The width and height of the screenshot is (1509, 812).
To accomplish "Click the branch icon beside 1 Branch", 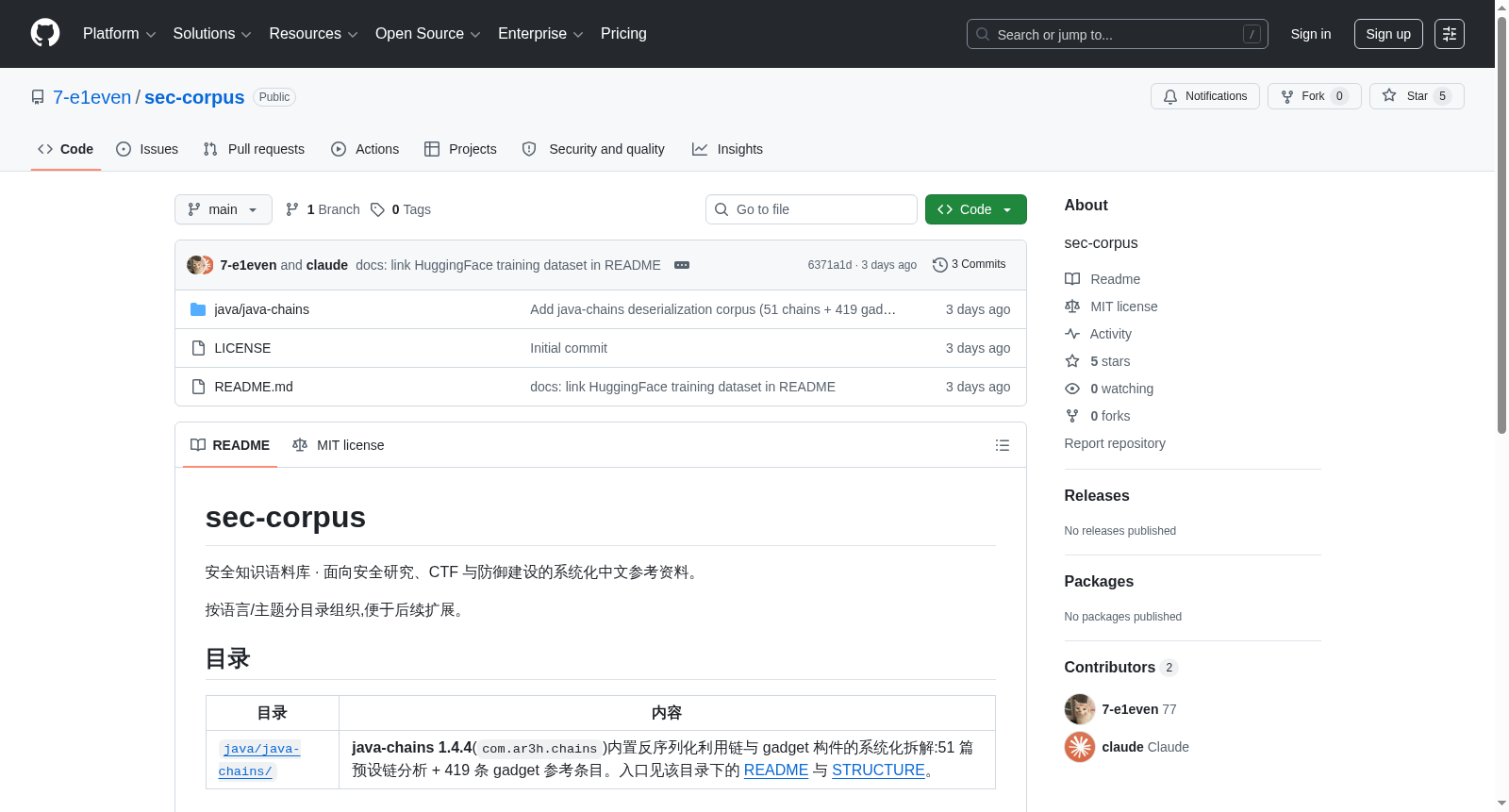I will pos(292,209).
